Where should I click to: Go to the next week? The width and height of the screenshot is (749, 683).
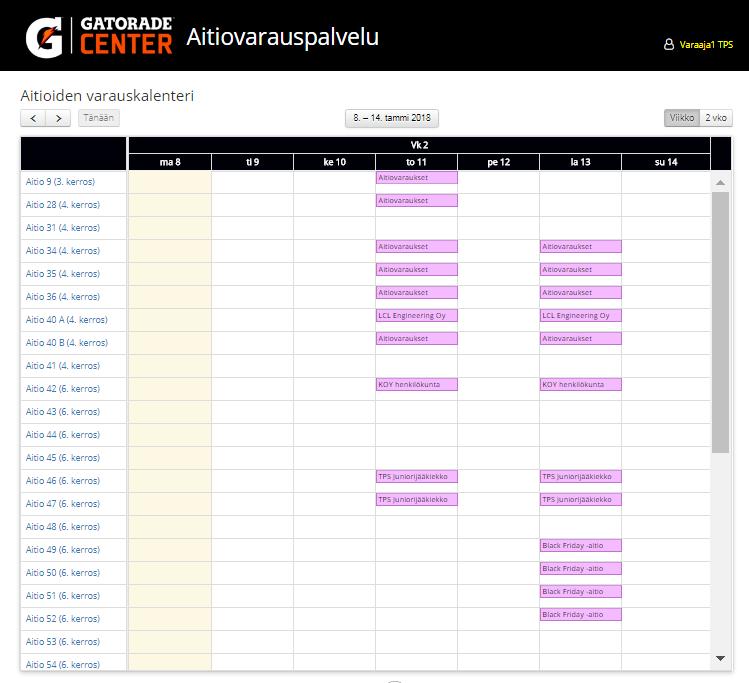tap(58, 118)
